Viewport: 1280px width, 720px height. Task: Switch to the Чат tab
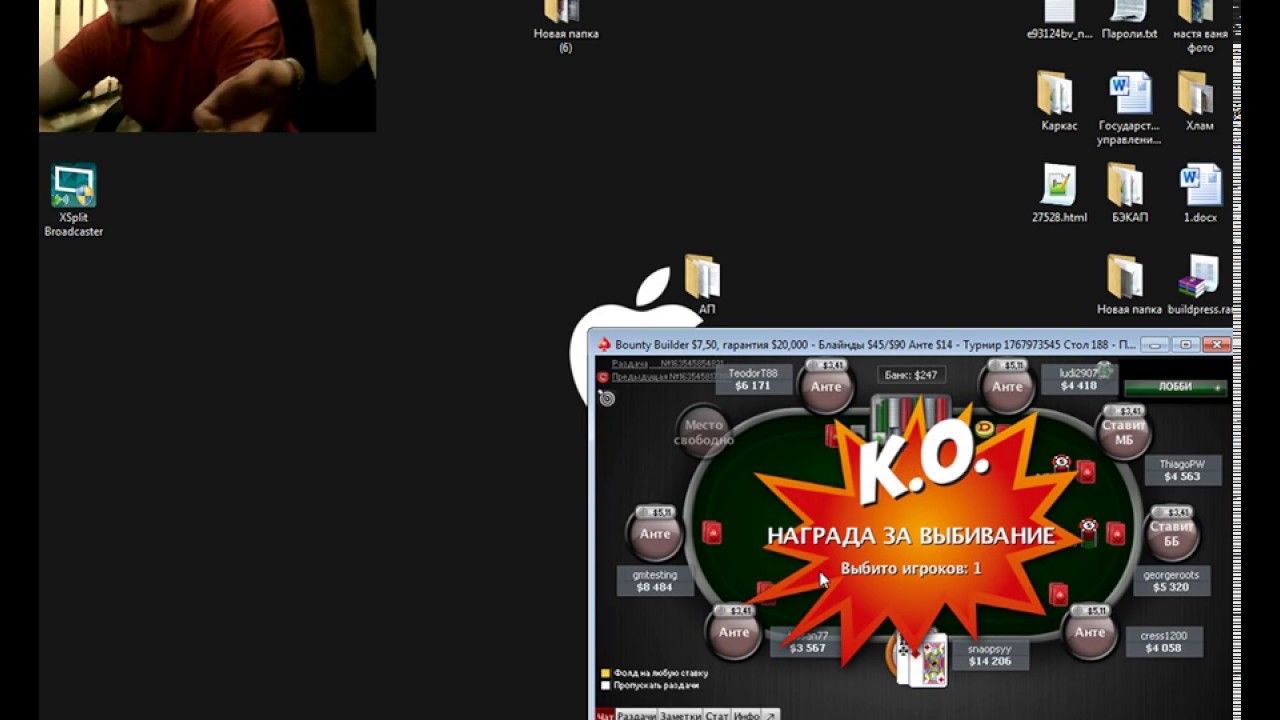pyautogui.click(x=604, y=715)
